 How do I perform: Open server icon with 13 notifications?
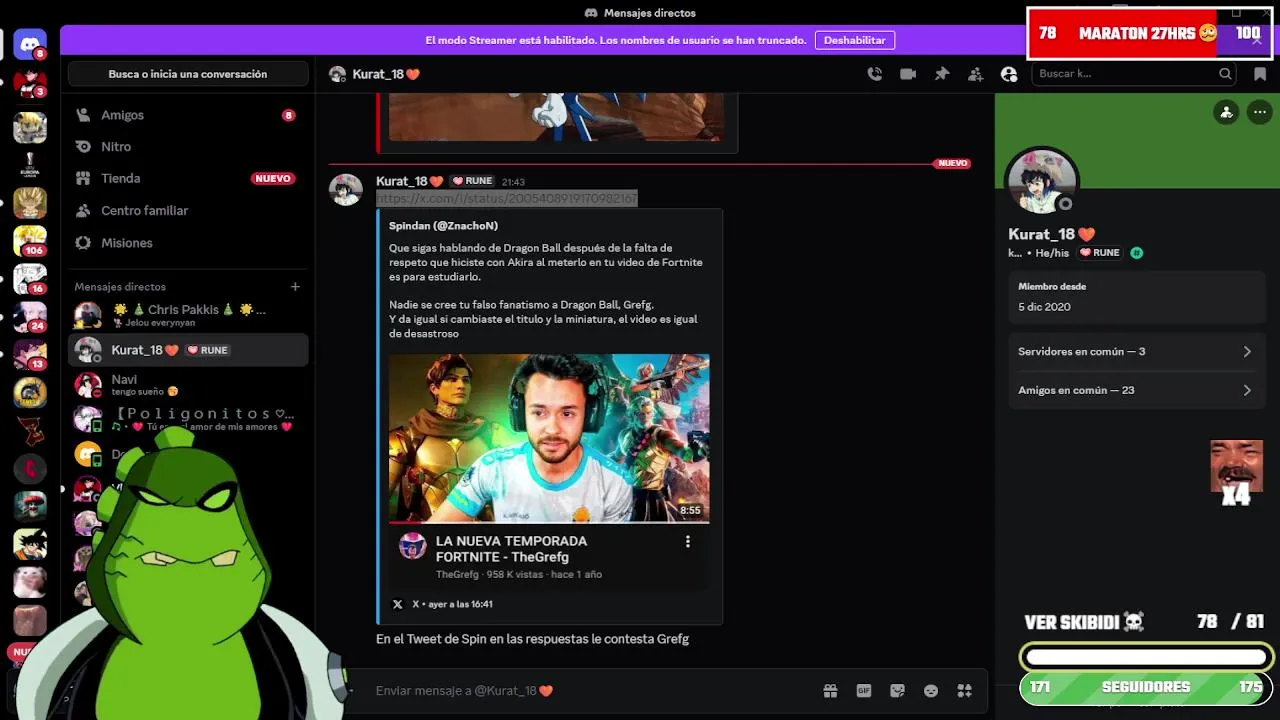(x=30, y=356)
